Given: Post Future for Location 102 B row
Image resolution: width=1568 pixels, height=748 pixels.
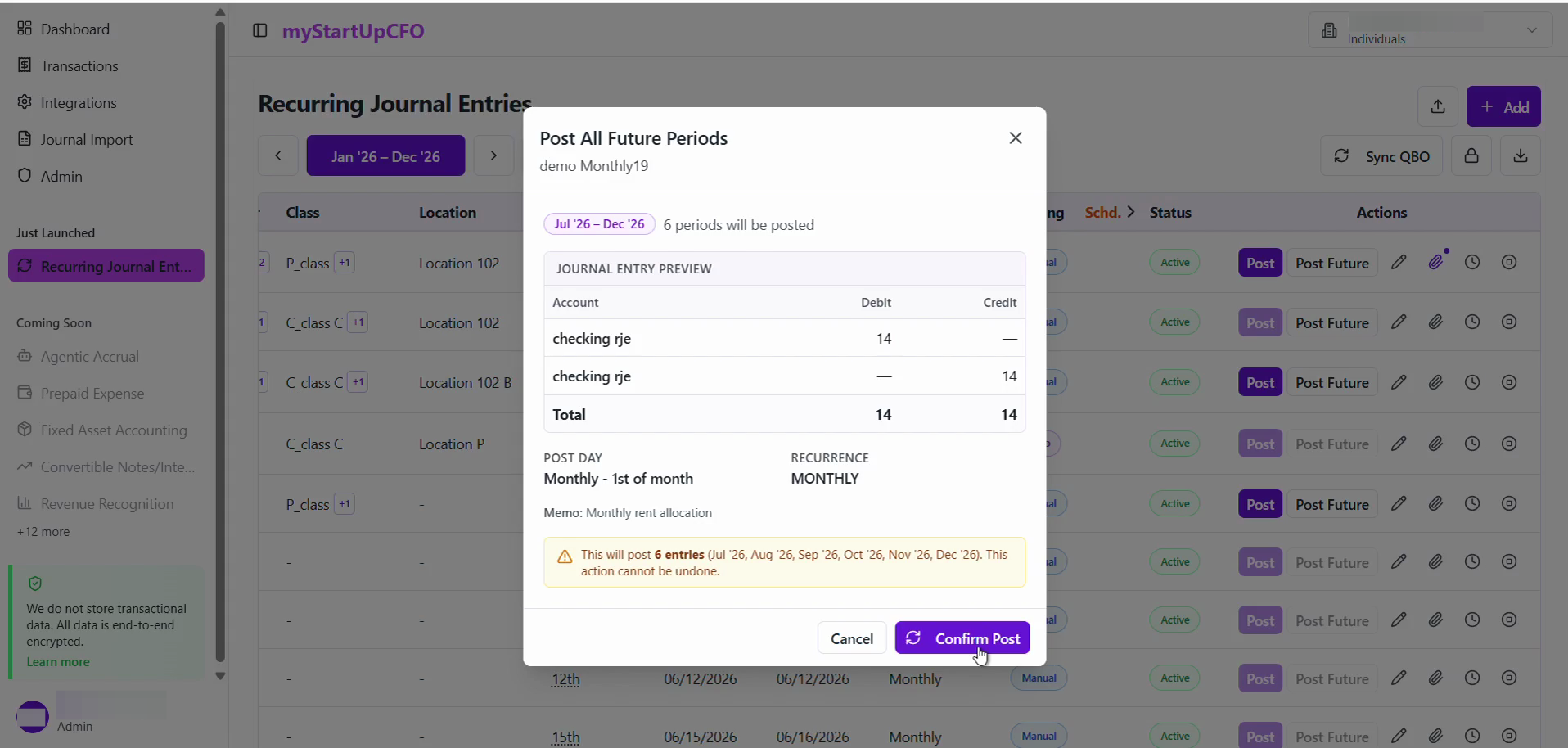Looking at the screenshot, I should (1332, 382).
